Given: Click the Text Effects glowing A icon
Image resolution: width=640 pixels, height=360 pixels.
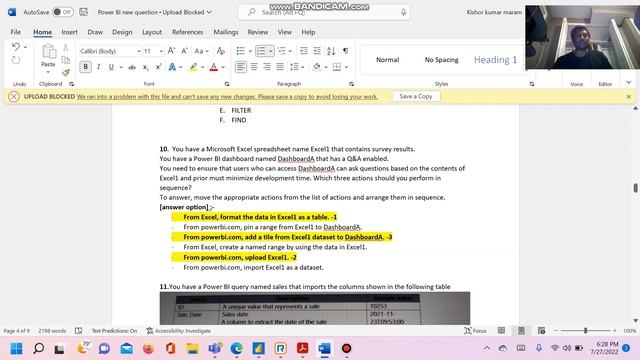Looking at the screenshot, I should (x=172, y=67).
